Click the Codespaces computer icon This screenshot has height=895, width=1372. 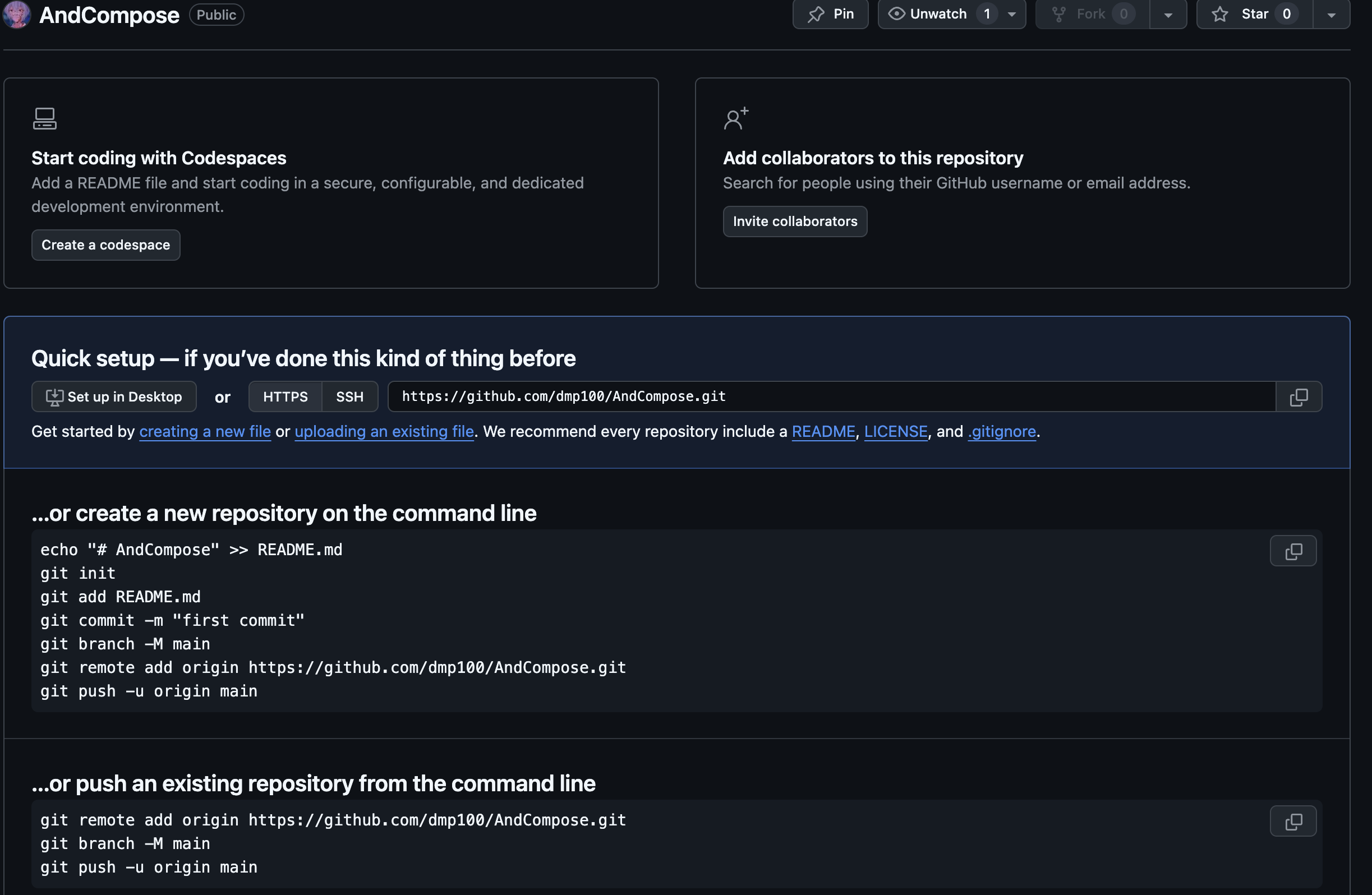[44, 119]
